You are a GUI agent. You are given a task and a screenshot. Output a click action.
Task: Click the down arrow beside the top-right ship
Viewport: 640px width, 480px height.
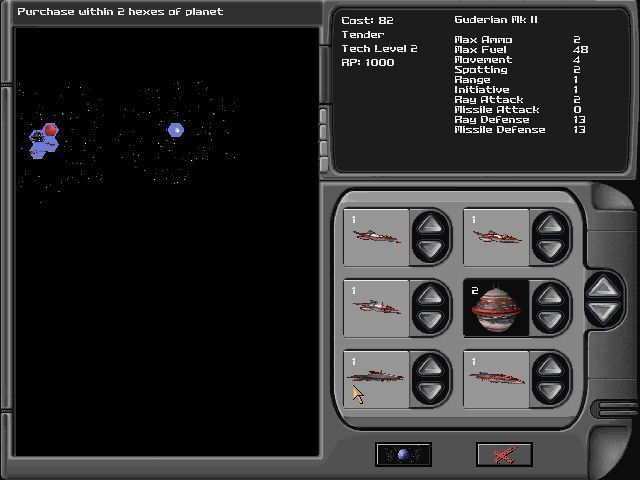(x=551, y=249)
